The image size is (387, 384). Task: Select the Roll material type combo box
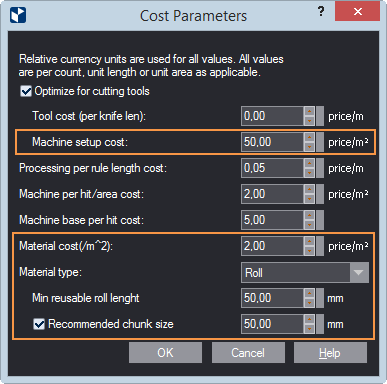(x=305, y=273)
